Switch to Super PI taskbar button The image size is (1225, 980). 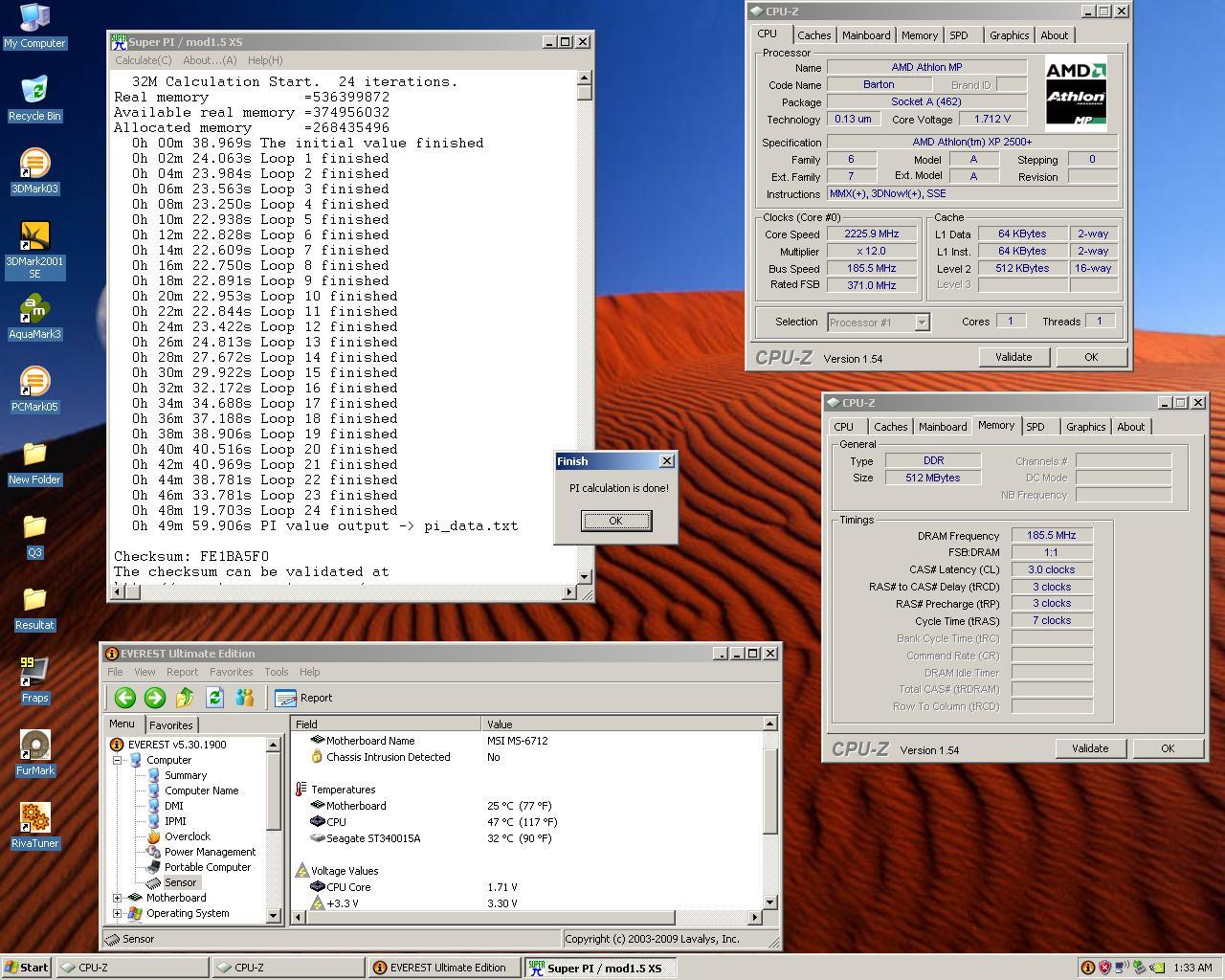pos(600,968)
